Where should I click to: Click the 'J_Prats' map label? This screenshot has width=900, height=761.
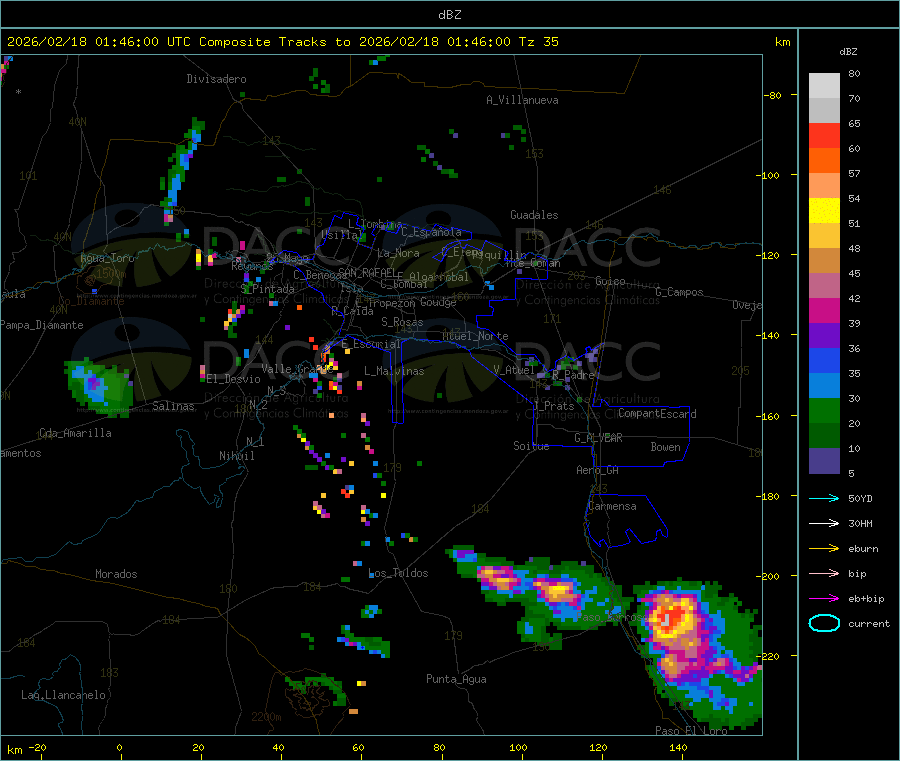click(553, 406)
